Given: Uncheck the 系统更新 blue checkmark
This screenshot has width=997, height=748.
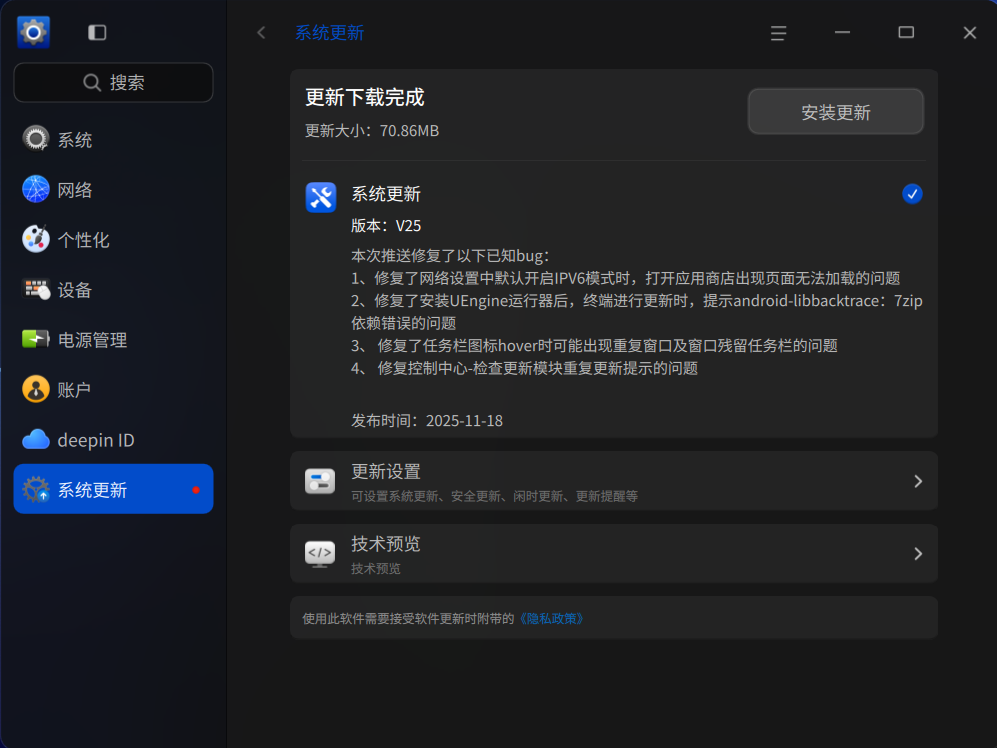Looking at the screenshot, I should pos(912,194).
